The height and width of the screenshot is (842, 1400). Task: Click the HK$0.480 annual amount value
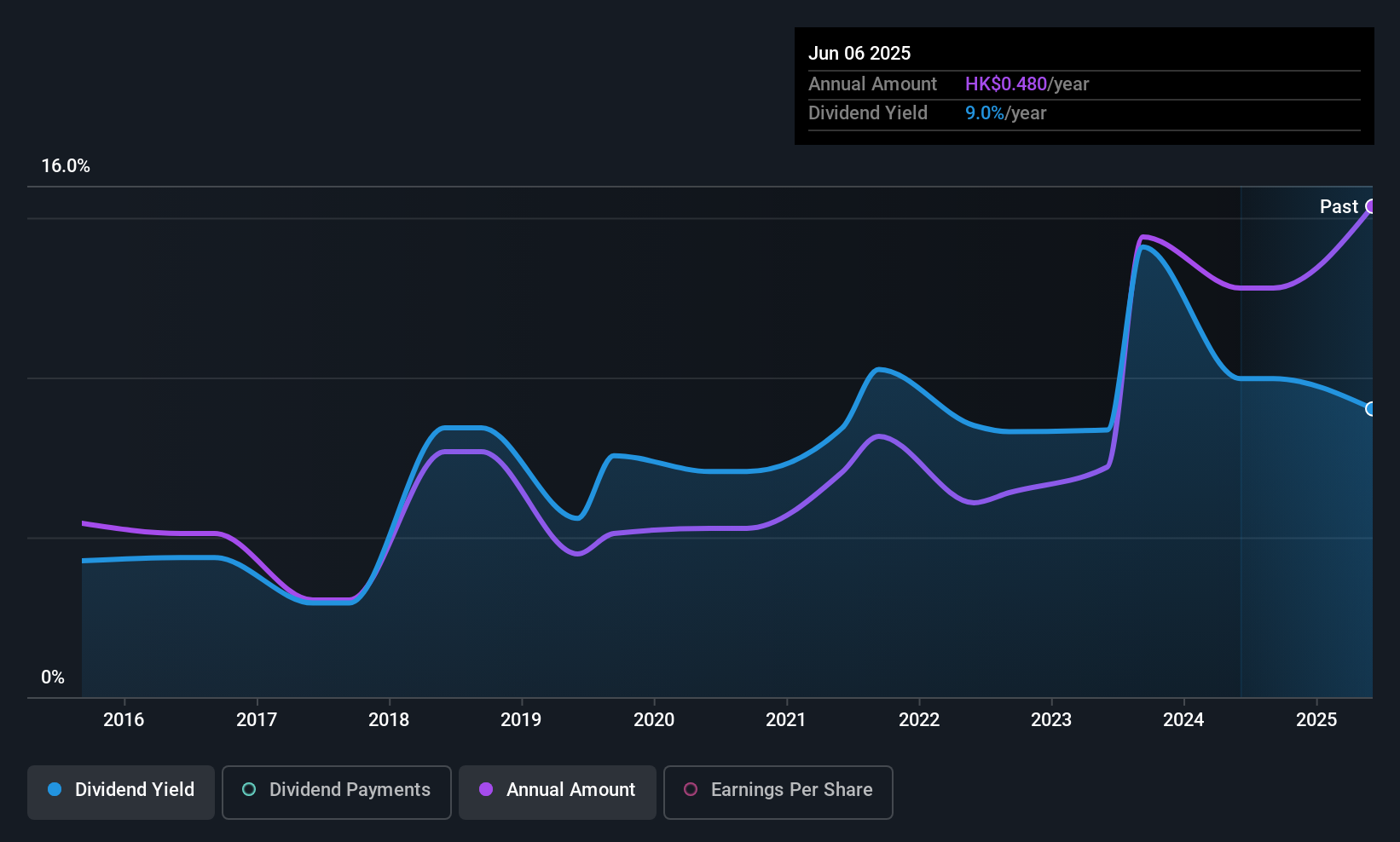pos(1005,84)
